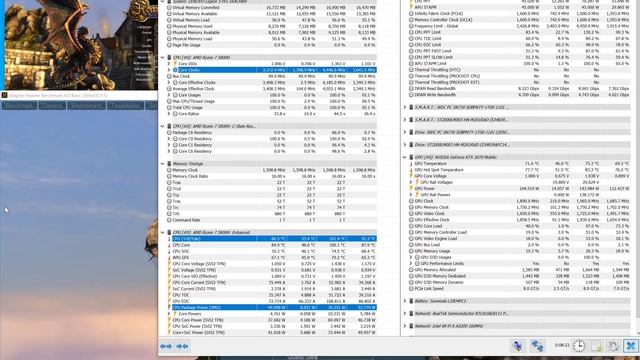The width and height of the screenshot is (640, 360).
Task: Click the Heaven Benchmark window title icon
Action: click(x=4, y=95)
